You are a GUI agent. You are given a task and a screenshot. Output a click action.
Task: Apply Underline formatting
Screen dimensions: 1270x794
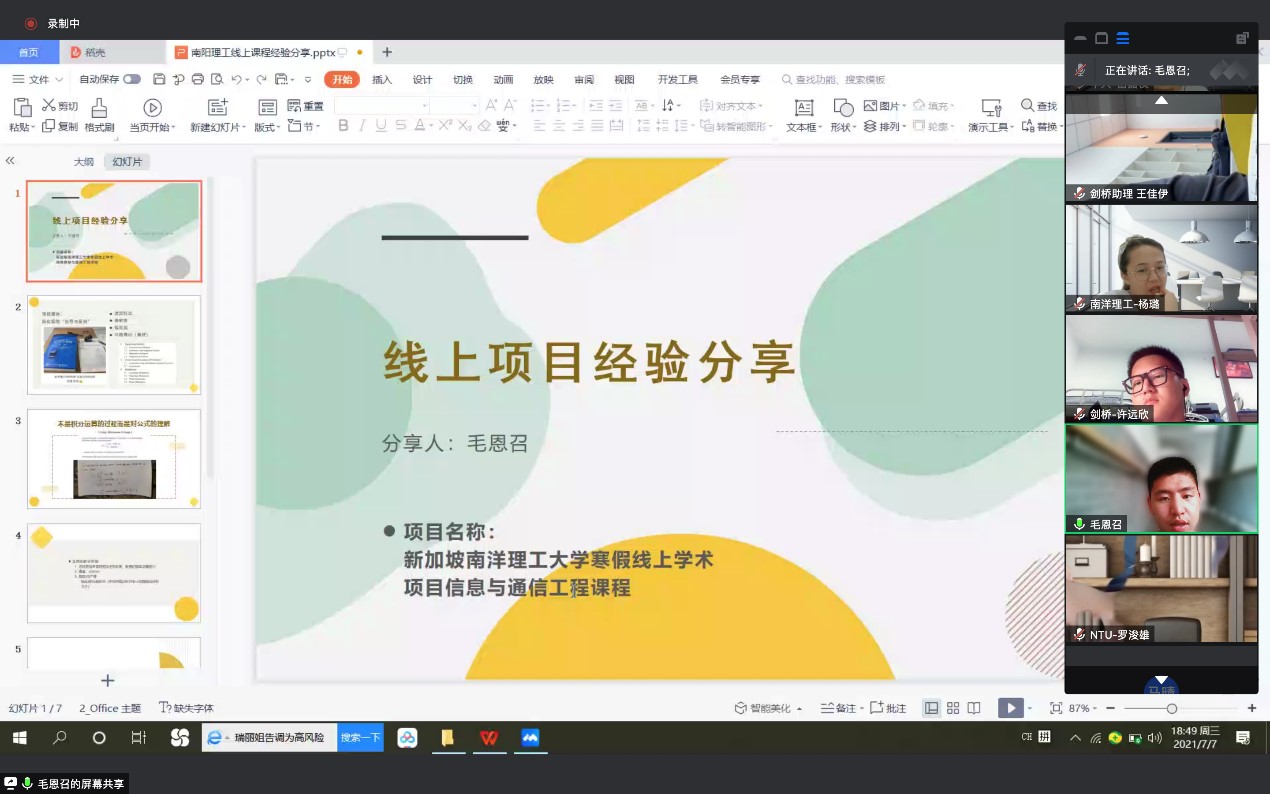[x=381, y=126]
